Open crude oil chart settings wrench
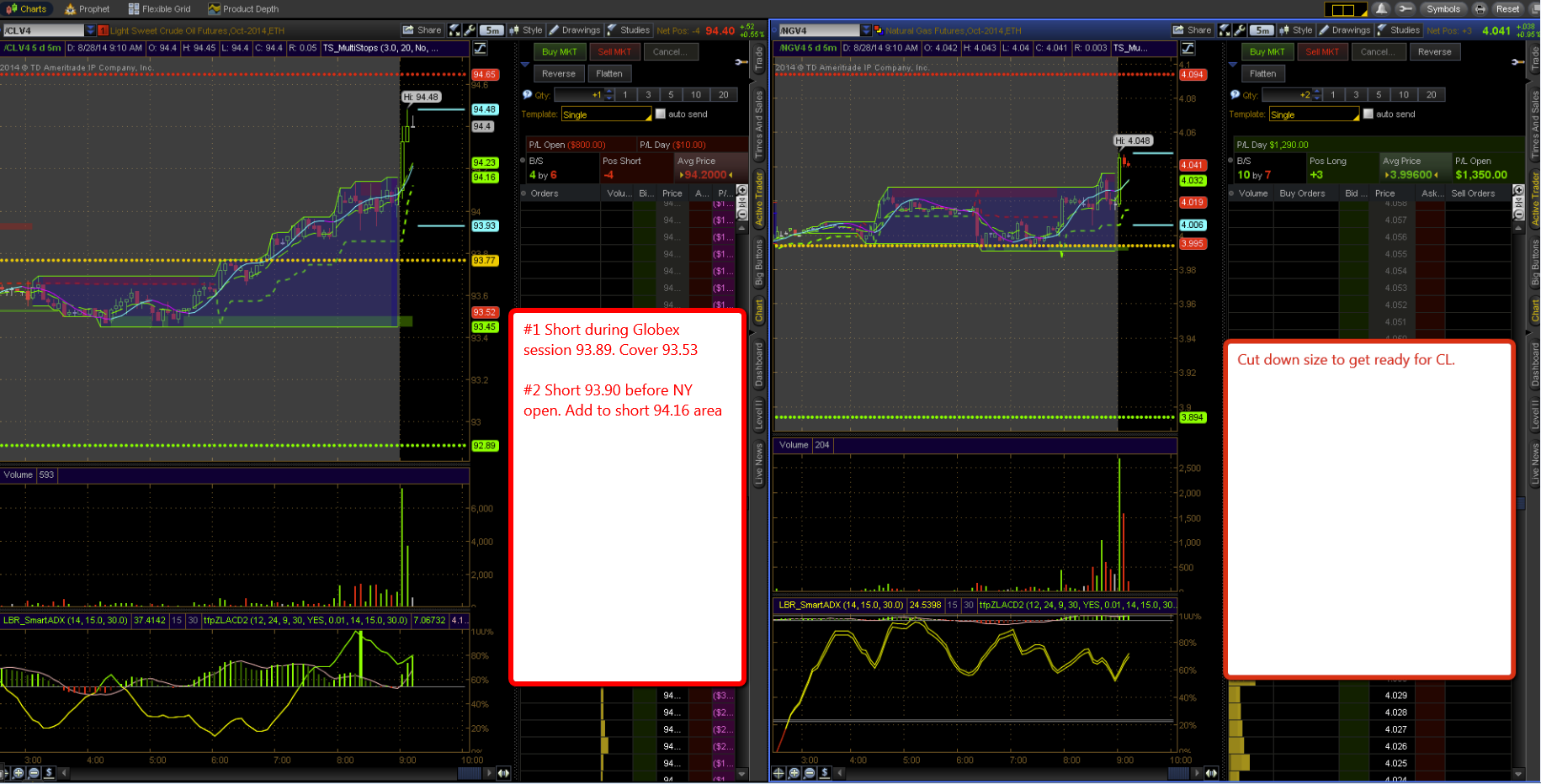The width and height of the screenshot is (1541, 784). (x=470, y=30)
